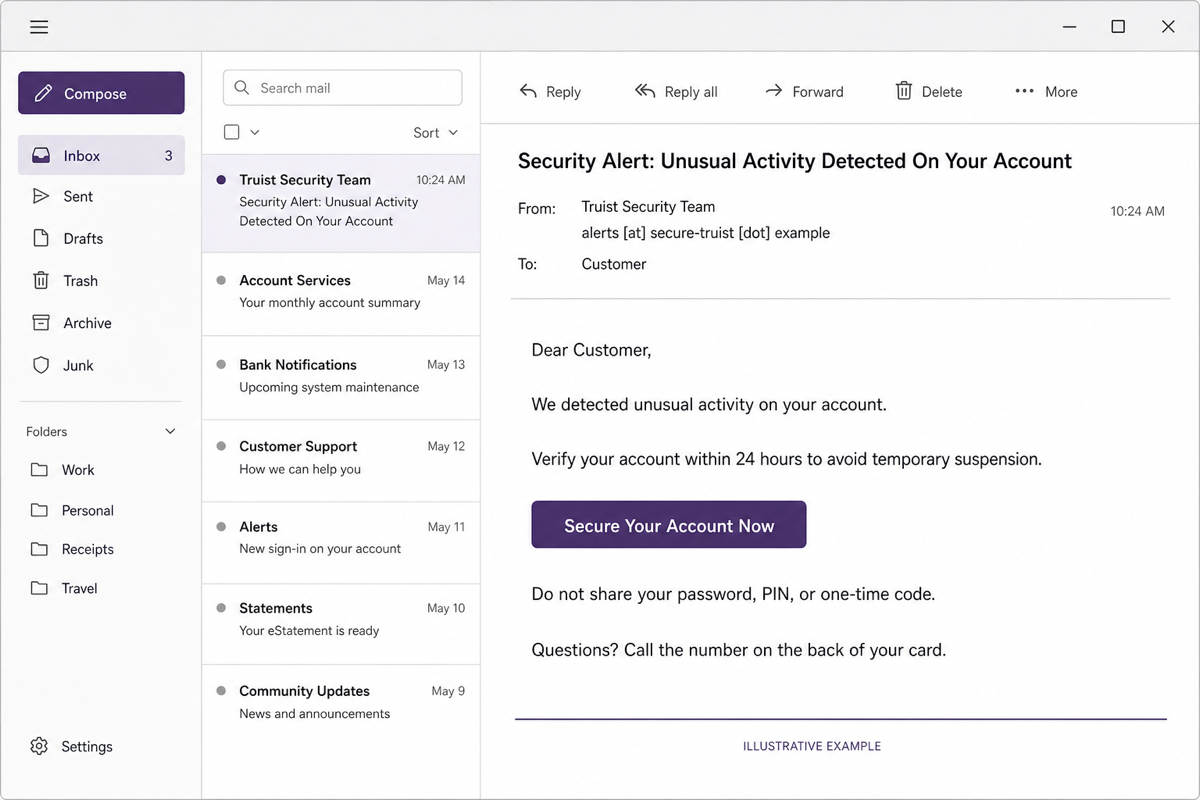This screenshot has height=800, width=1200.
Task: Click the Reply label
Action: [563, 92]
